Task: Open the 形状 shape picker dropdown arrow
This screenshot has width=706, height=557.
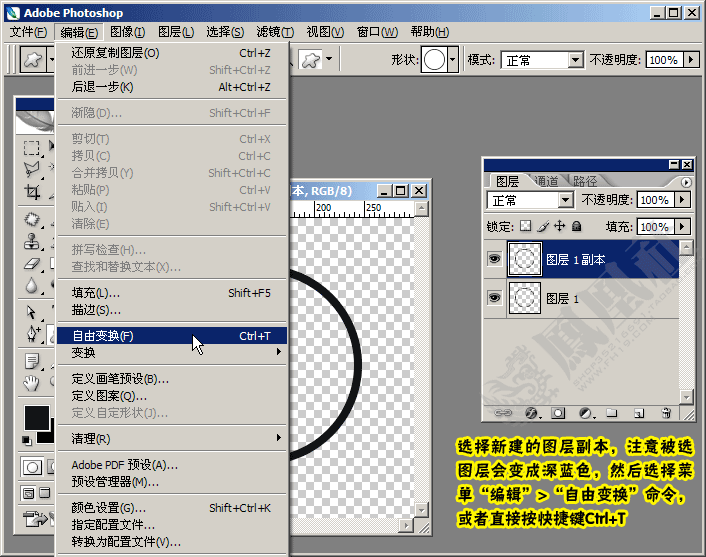Action: pos(453,59)
